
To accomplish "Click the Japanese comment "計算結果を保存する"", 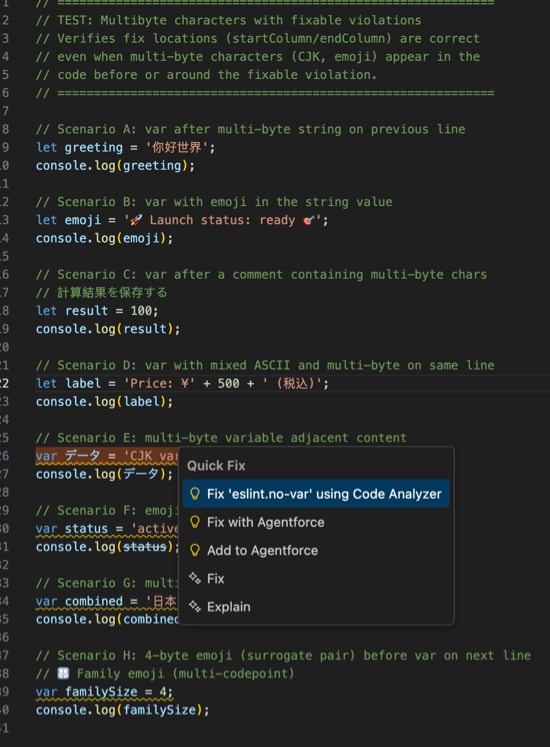I will [112, 293].
